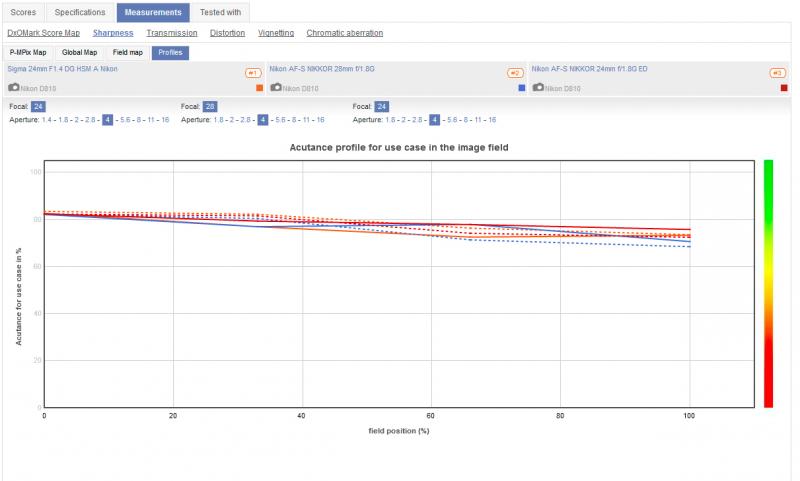800x481 pixels.
Task: Set Sigma lens aperture to 1.4
Action: (46, 120)
